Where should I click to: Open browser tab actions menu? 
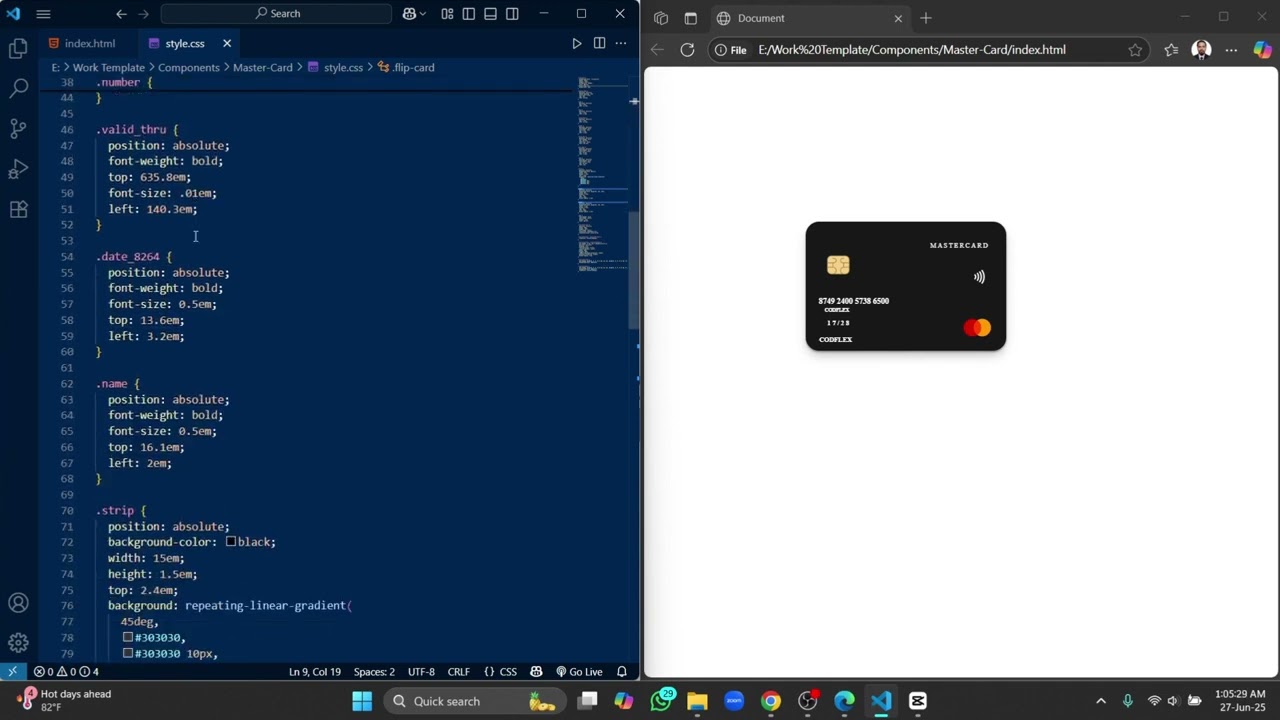(661, 18)
